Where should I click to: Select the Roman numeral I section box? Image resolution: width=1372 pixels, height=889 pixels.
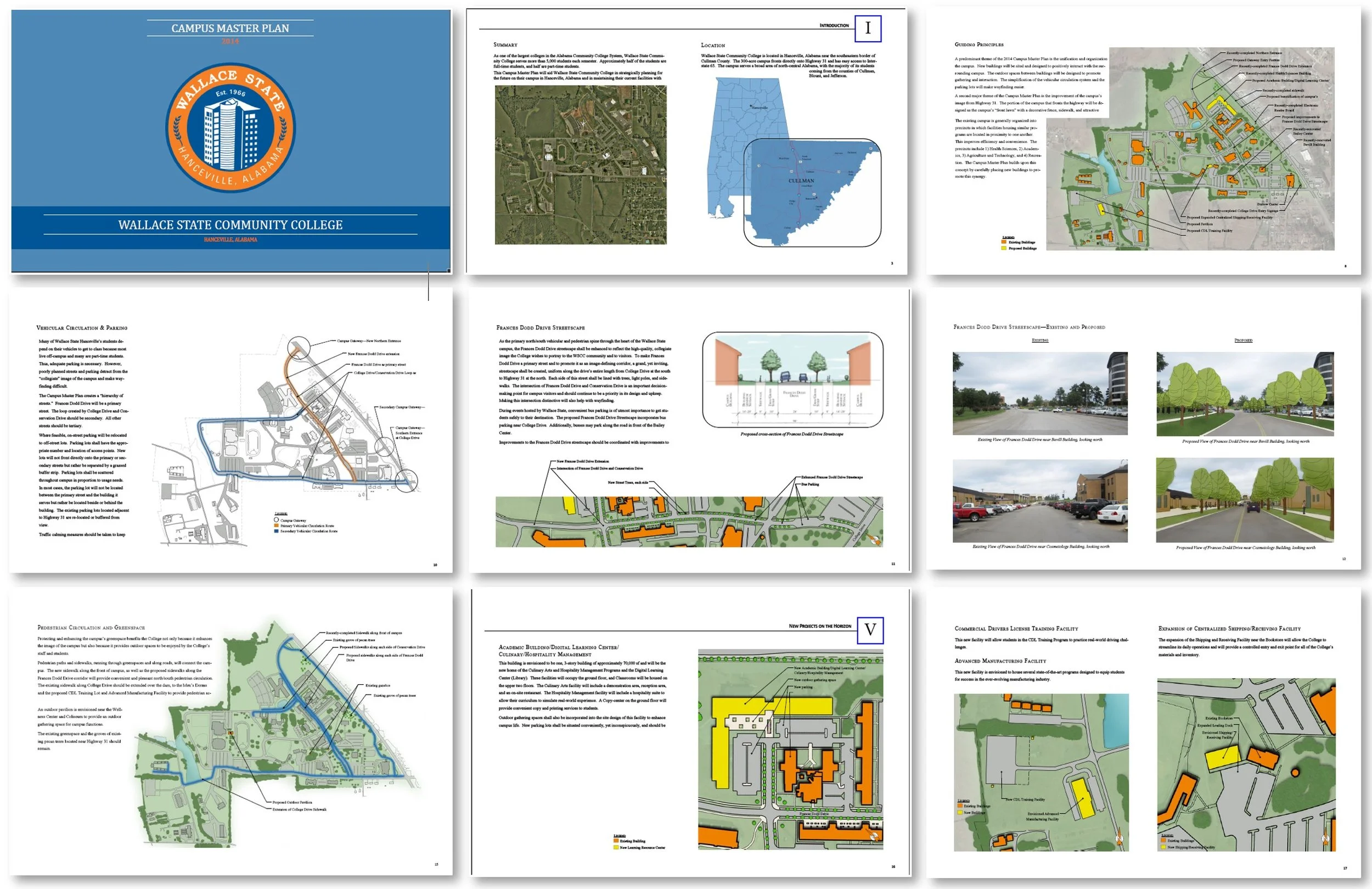[x=868, y=28]
